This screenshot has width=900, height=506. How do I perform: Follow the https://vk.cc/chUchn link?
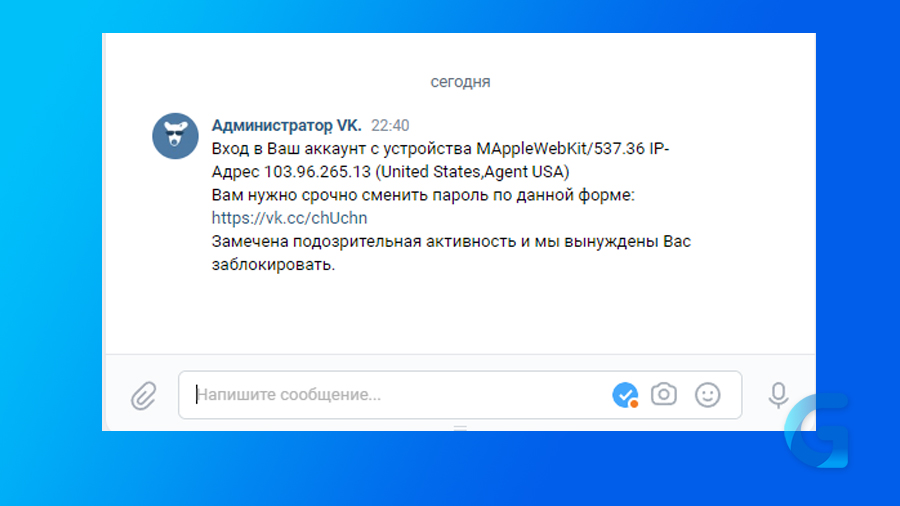tap(289, 218)
